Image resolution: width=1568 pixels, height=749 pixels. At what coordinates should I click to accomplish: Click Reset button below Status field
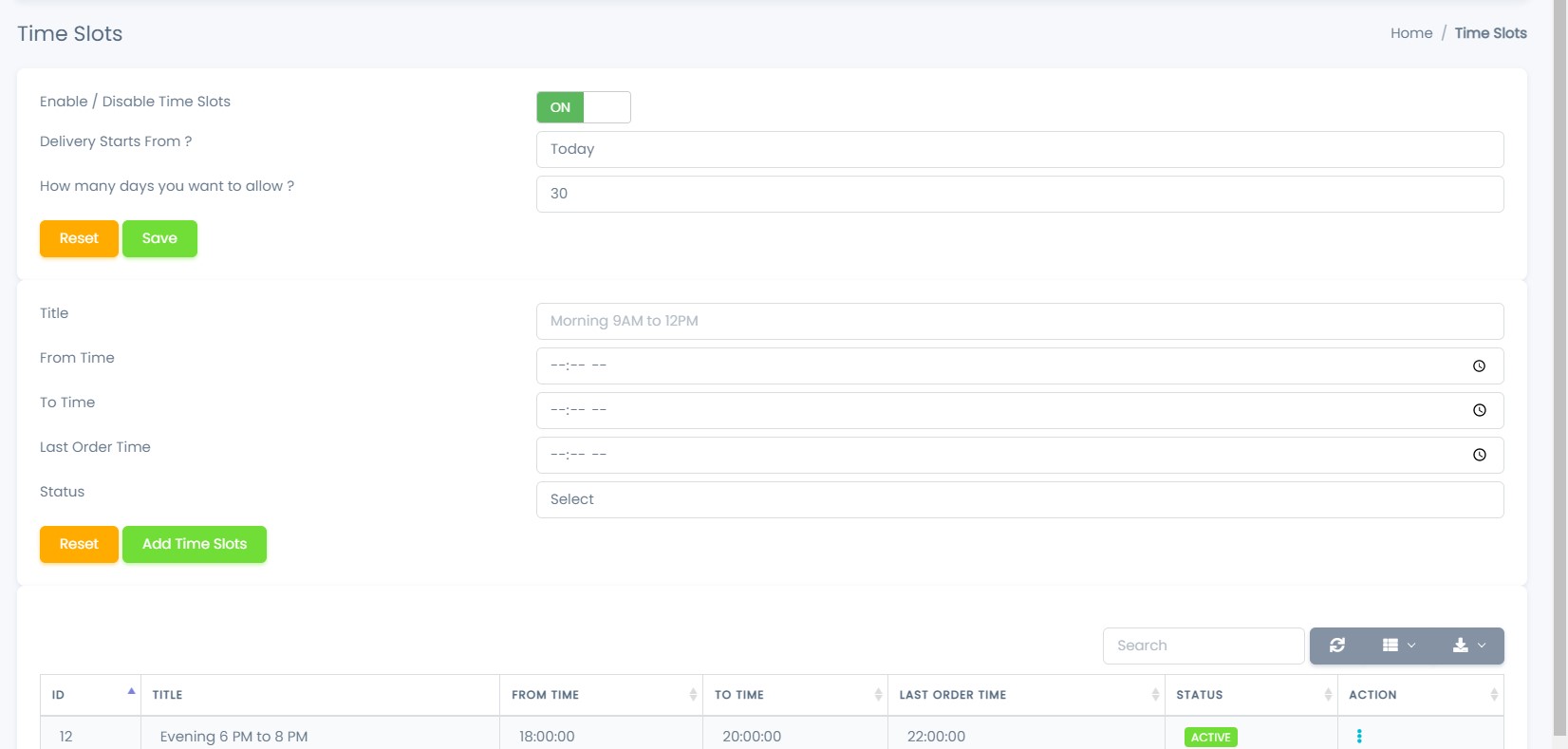pyautogui.click(x=79, y=545)
